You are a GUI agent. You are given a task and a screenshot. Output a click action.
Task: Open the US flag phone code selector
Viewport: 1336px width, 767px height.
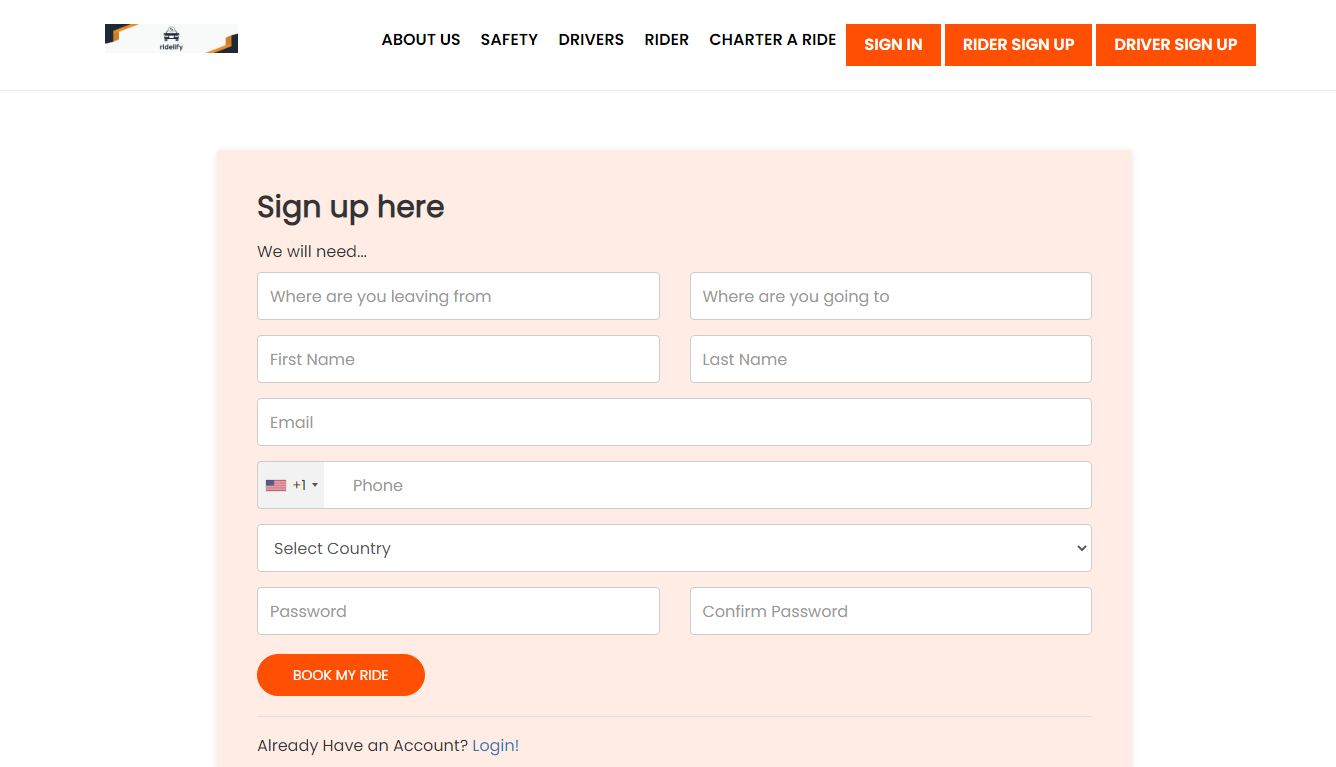tap(291, 485)
